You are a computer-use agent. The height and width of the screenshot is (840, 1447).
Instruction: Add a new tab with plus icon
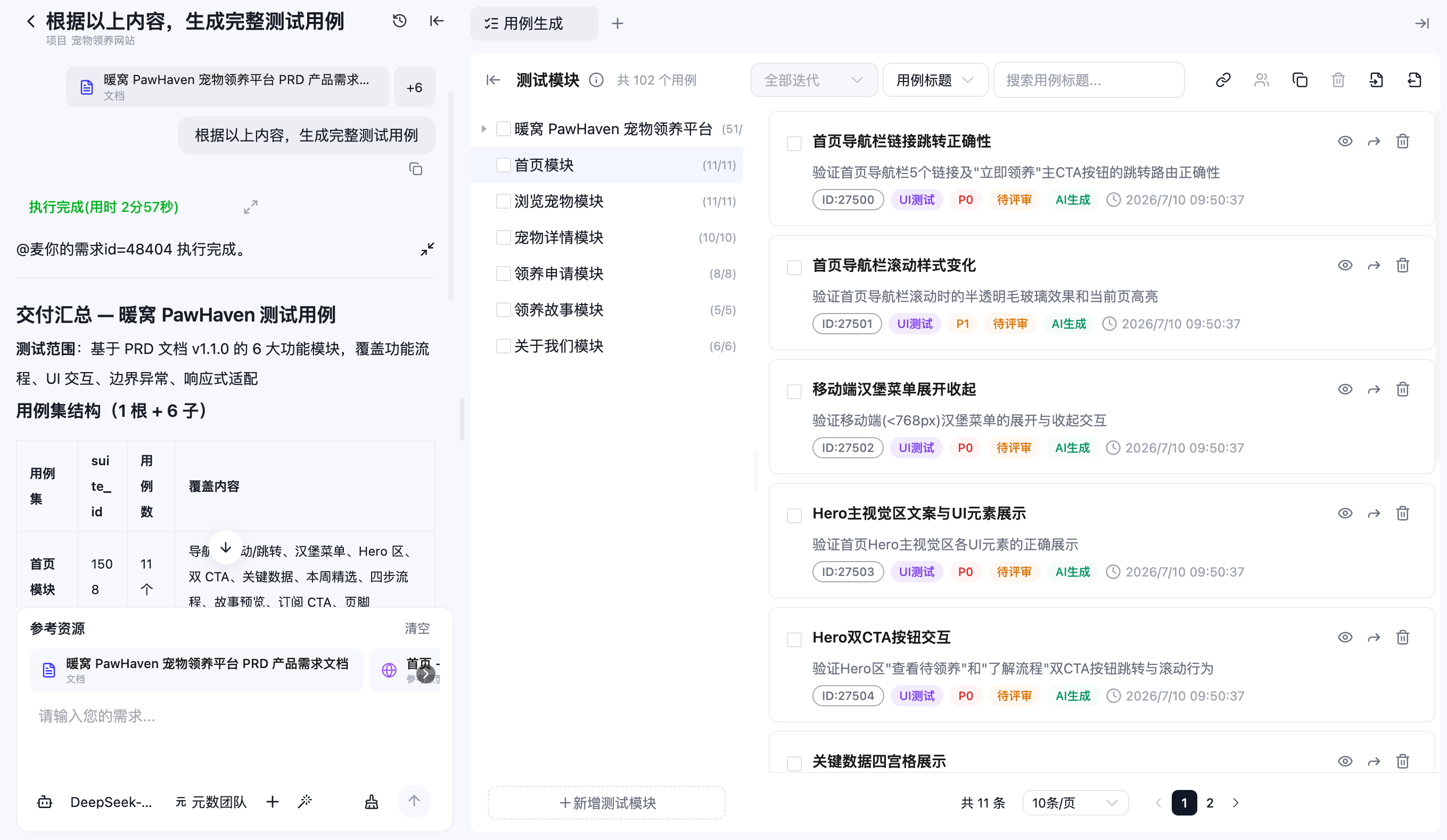(x=617, y=23)
